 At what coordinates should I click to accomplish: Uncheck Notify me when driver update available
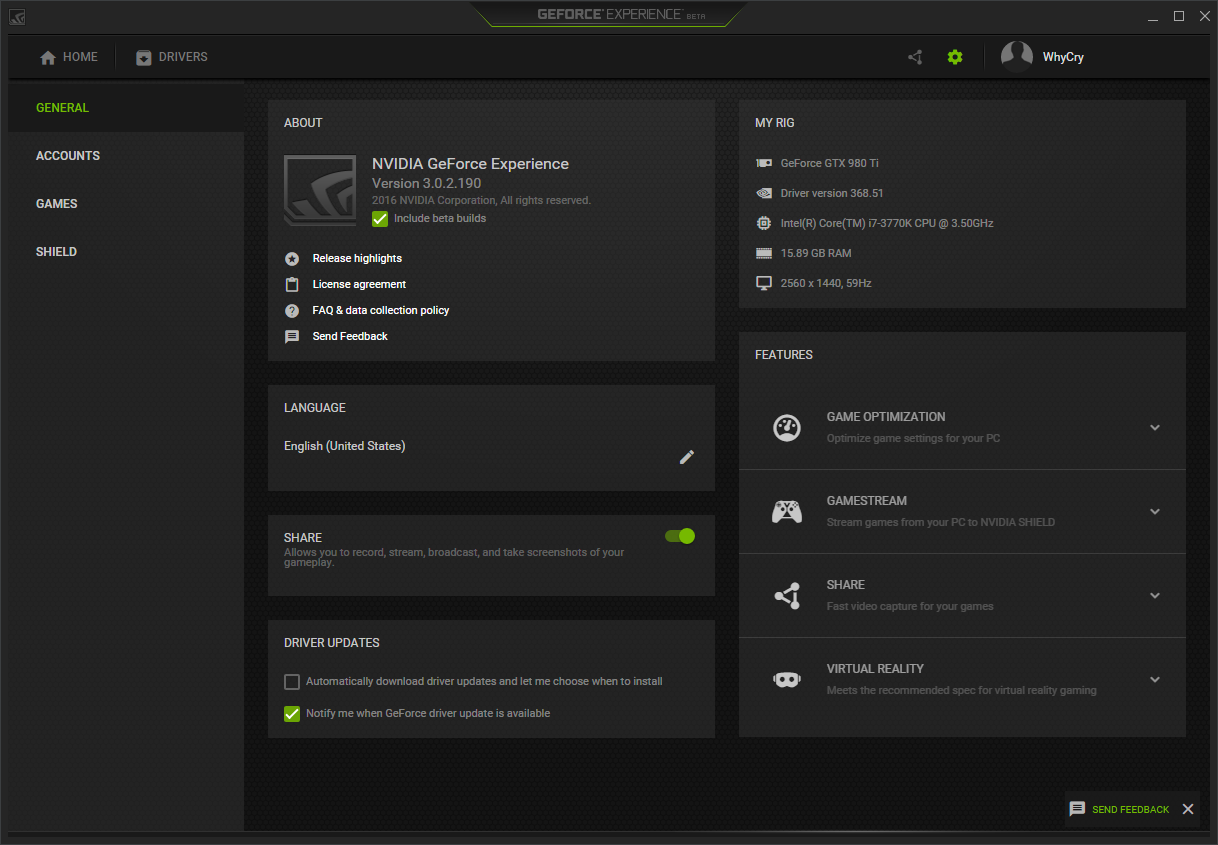click(292, 714)
